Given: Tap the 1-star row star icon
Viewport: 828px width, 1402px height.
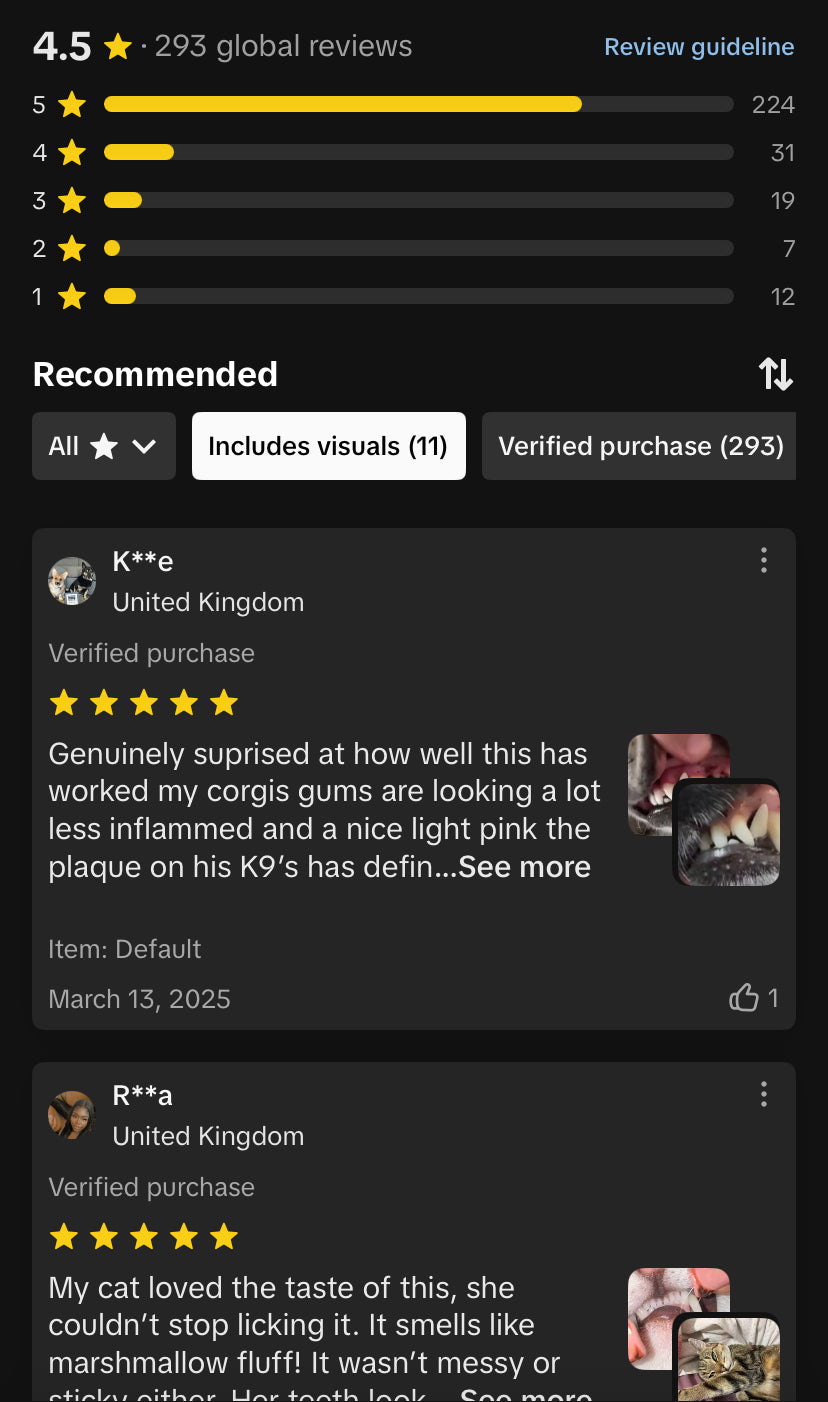Looking at the screenshot, I should (x=72, y=296).
